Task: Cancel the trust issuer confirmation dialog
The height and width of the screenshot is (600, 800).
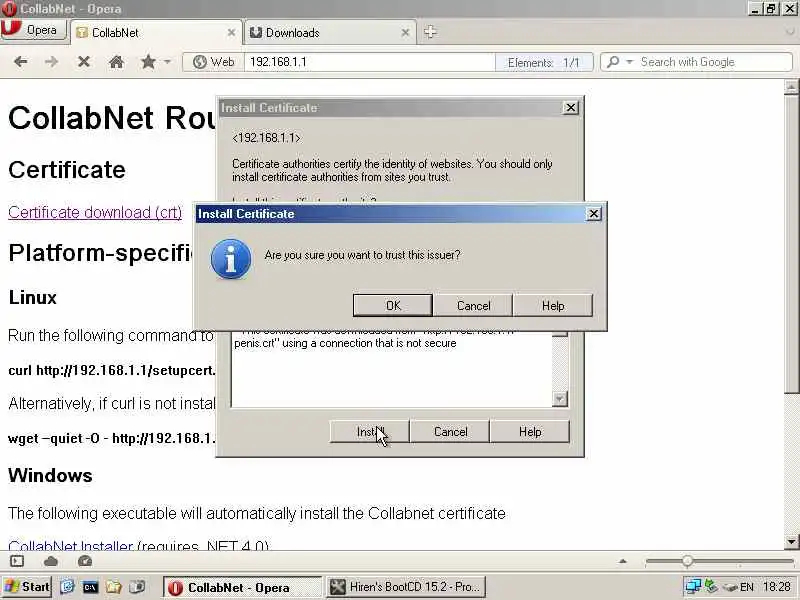Action: [473, 305]
